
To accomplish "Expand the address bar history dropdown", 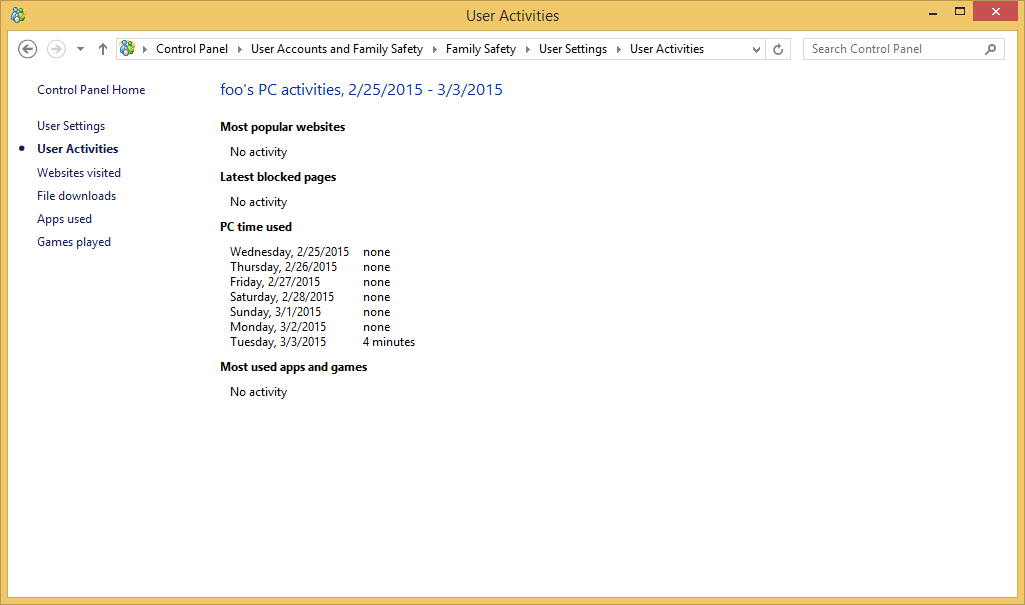I will pos(756,49).
